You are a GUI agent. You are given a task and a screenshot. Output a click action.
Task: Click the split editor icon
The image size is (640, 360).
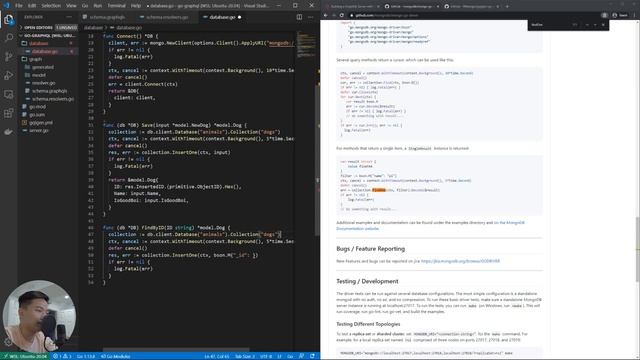[299, 17]
